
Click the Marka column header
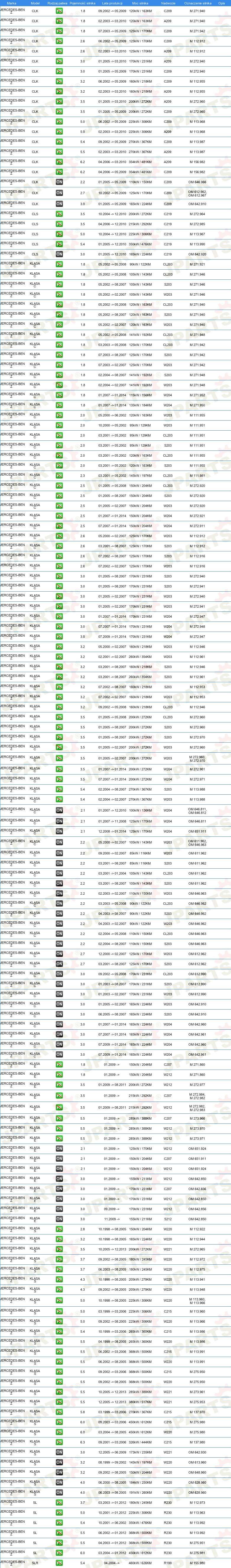click(12, 3)
